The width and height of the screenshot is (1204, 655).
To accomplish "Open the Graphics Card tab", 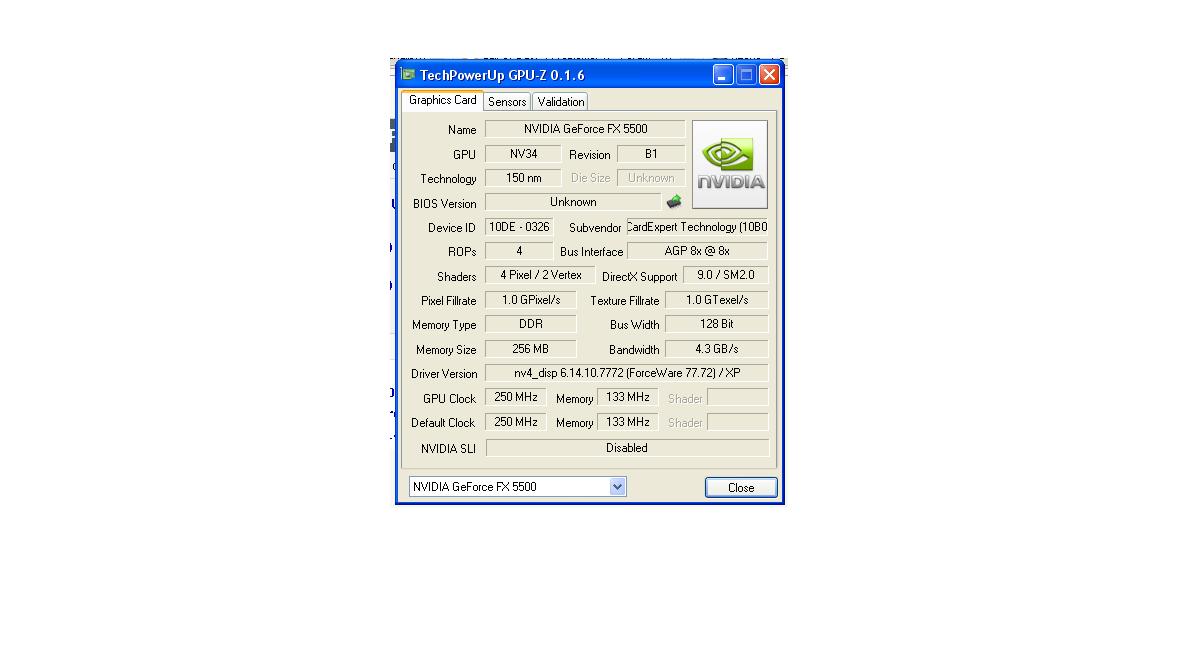I will (442, 100).
